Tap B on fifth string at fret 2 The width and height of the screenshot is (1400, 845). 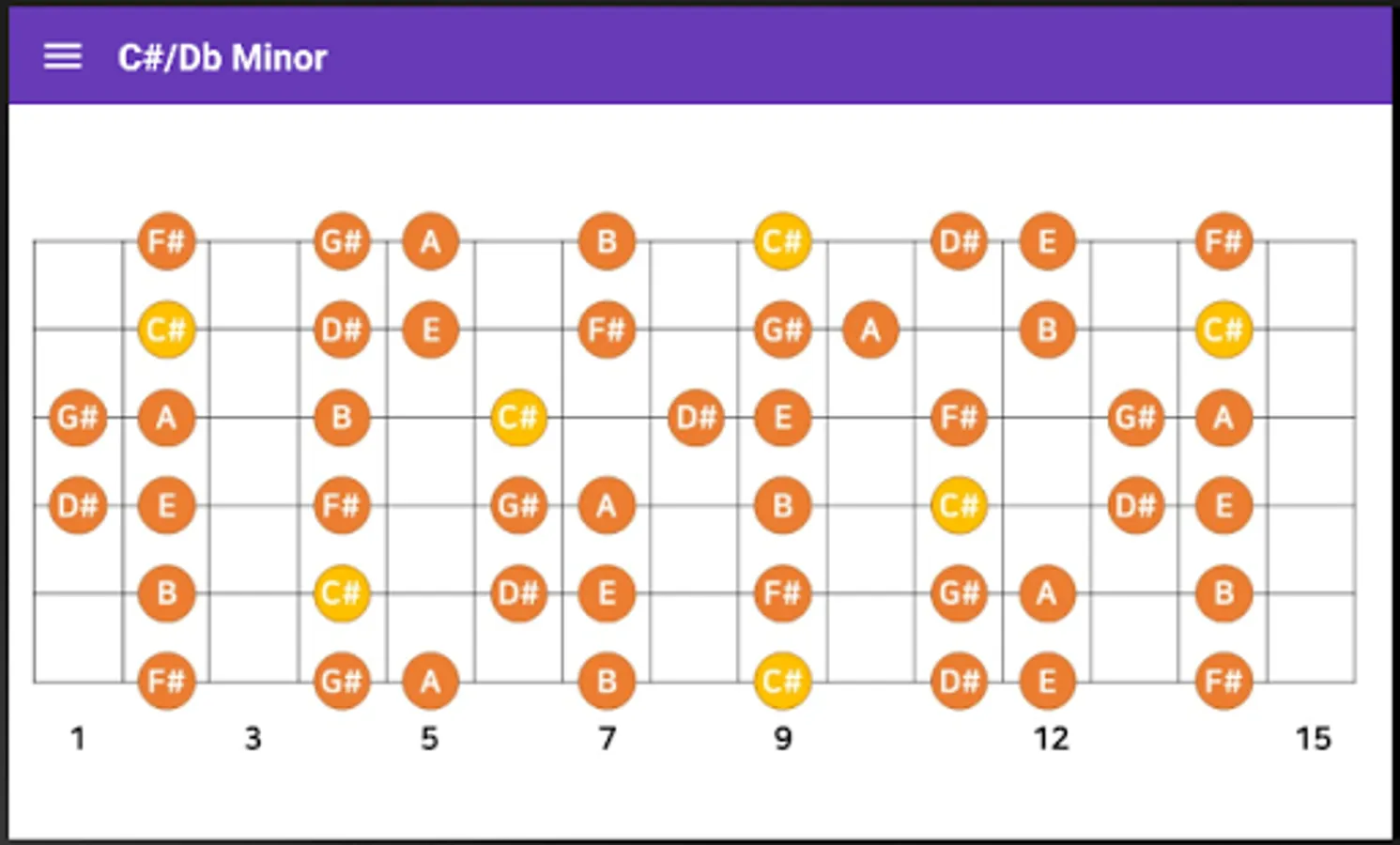[166, 592]
